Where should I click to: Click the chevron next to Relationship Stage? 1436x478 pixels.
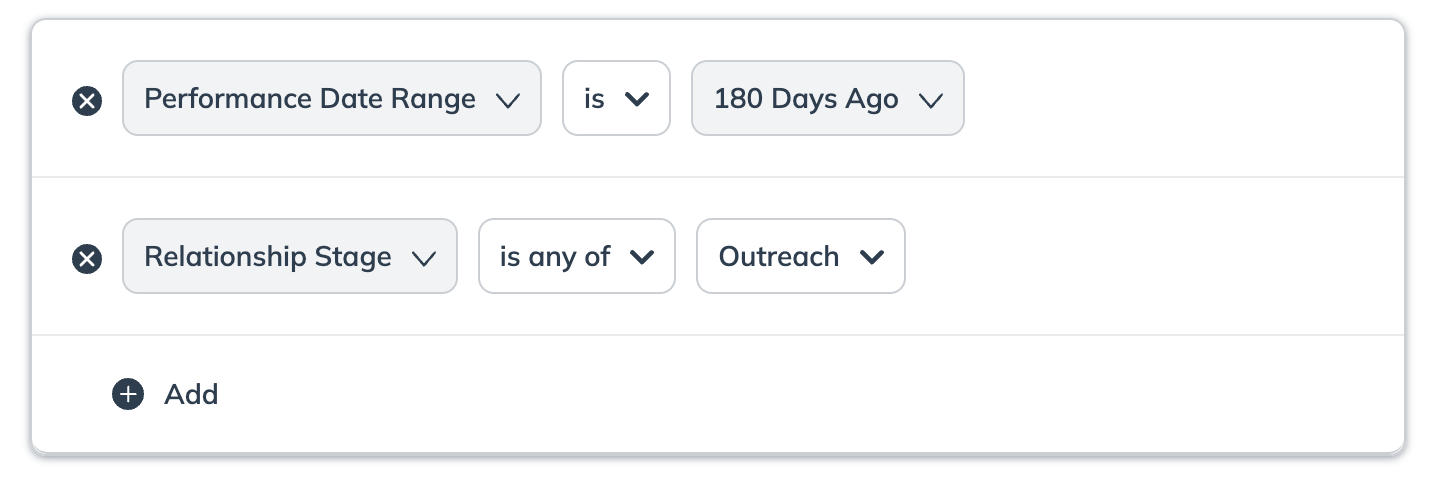[x=424, y=258]
